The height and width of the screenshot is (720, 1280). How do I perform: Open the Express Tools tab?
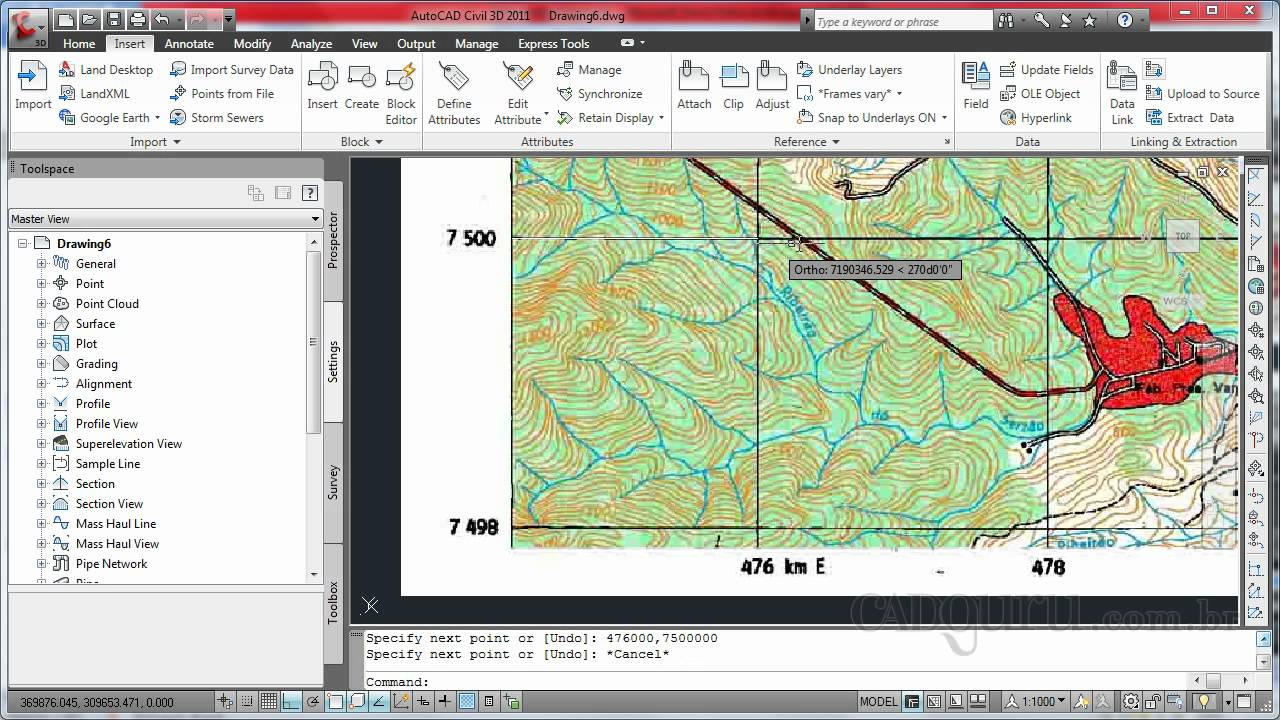[553, 44]
